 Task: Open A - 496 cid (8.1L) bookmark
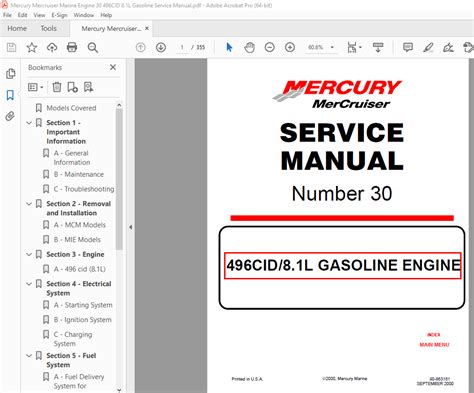pos(79,269)
